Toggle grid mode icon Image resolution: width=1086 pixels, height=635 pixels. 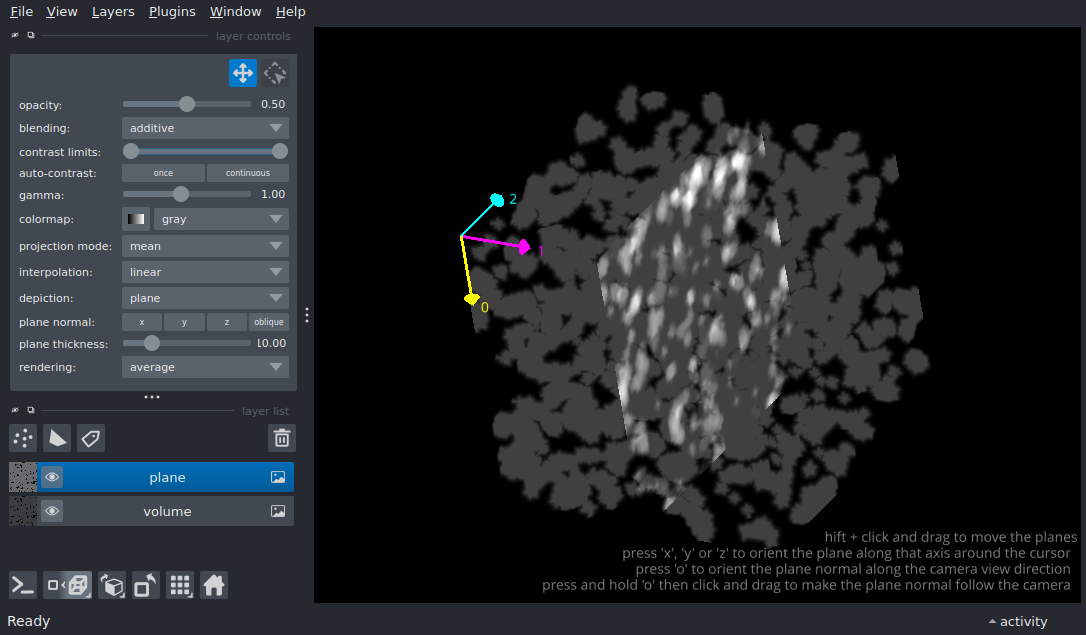180,585
